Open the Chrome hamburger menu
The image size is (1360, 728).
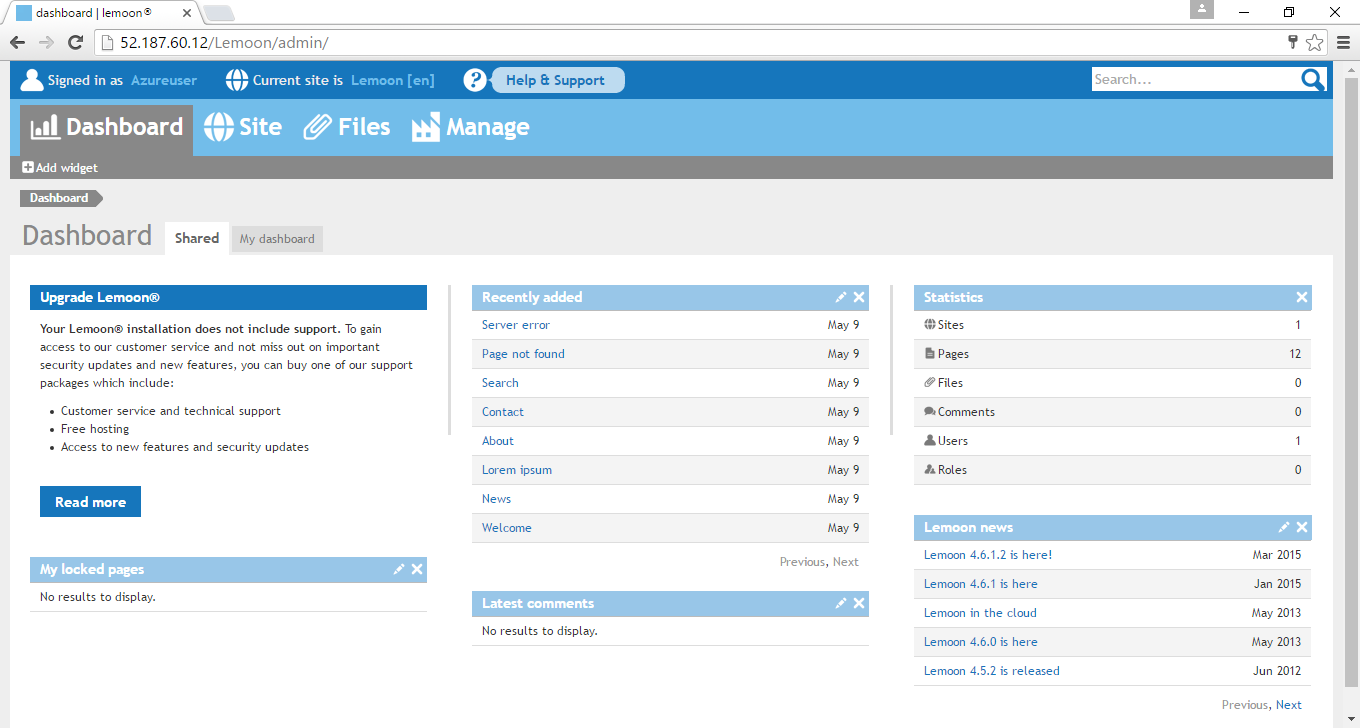coord(1343,42)
